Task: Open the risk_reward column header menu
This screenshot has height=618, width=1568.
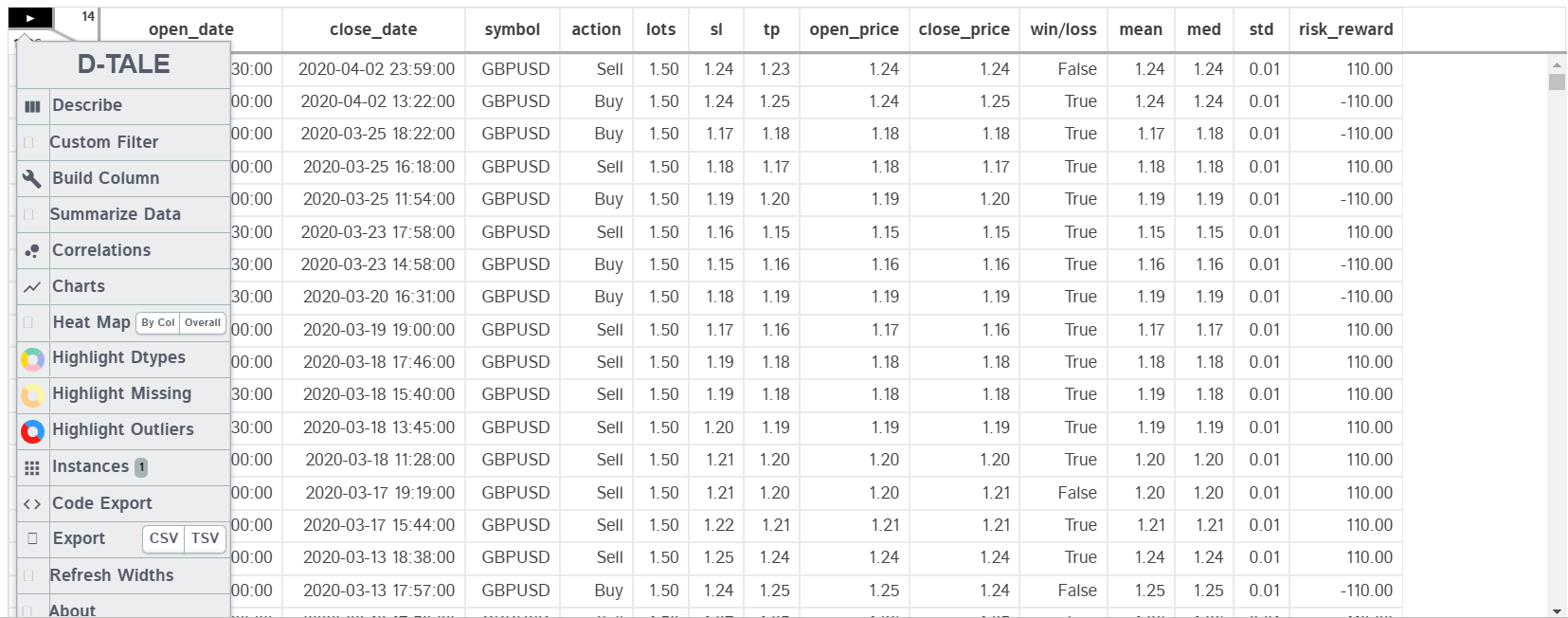Action: tap(1345, 29)
